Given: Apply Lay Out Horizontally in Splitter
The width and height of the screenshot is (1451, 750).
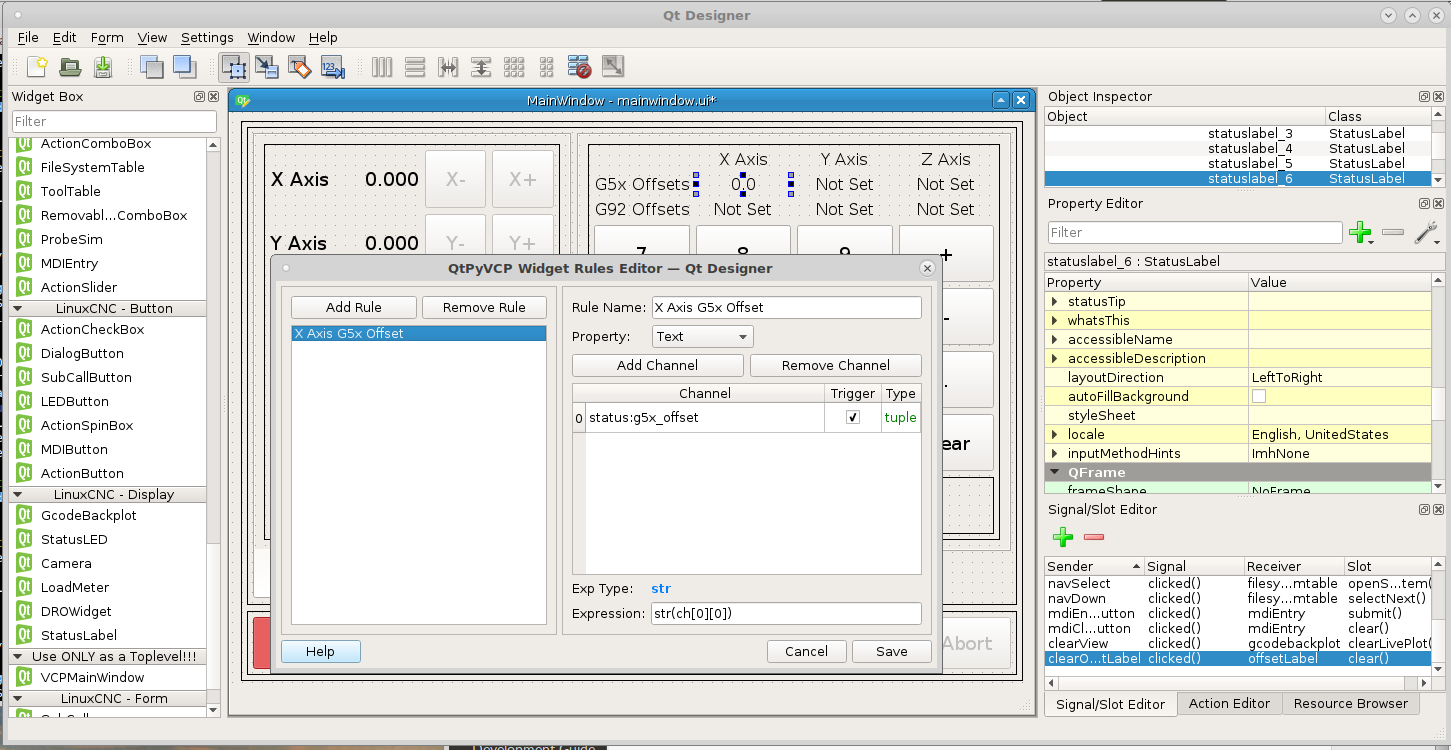Looking at the screenshot, I should pyautogui.click(x=448, y=67).
